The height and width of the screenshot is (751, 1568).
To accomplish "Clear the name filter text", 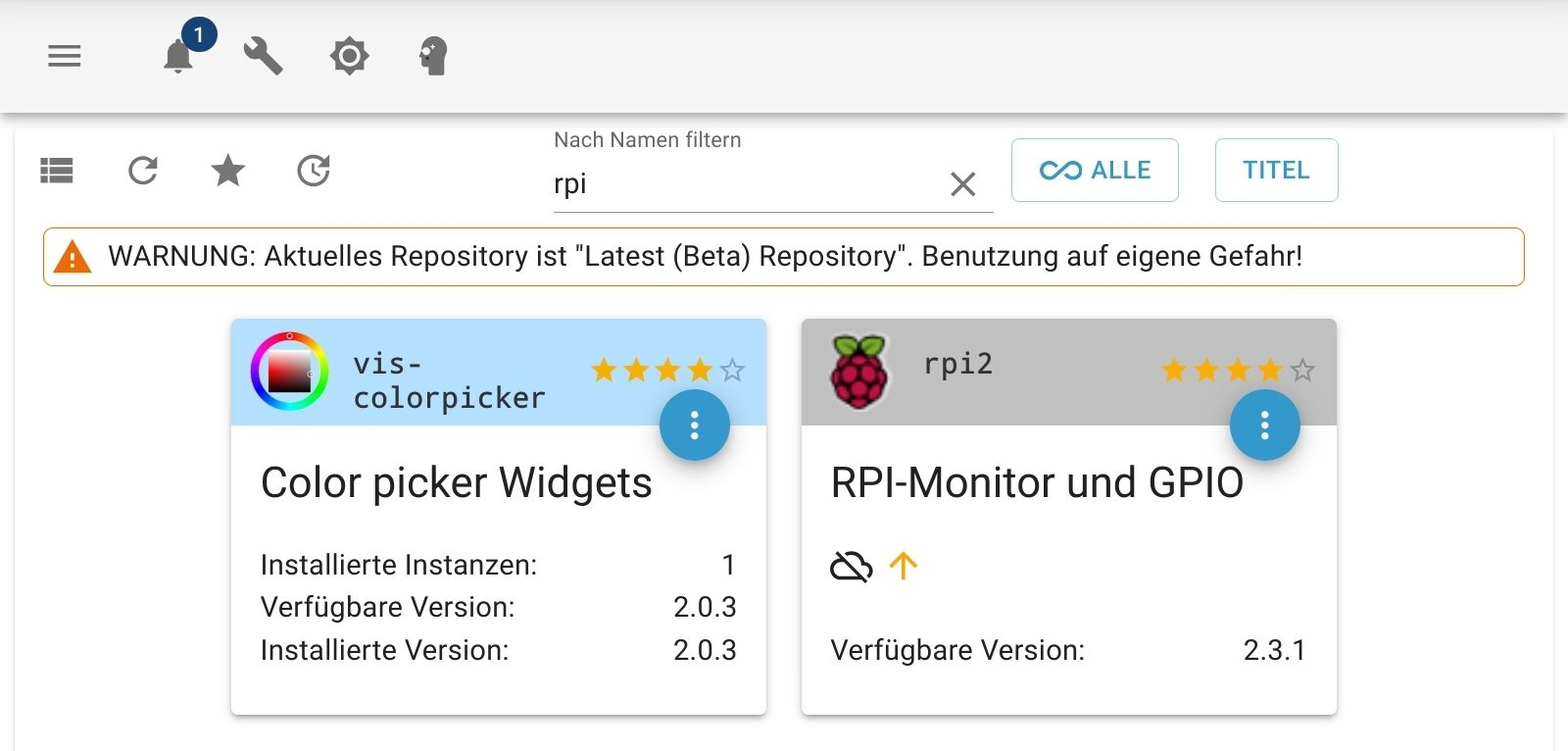I will pos(963,183).
